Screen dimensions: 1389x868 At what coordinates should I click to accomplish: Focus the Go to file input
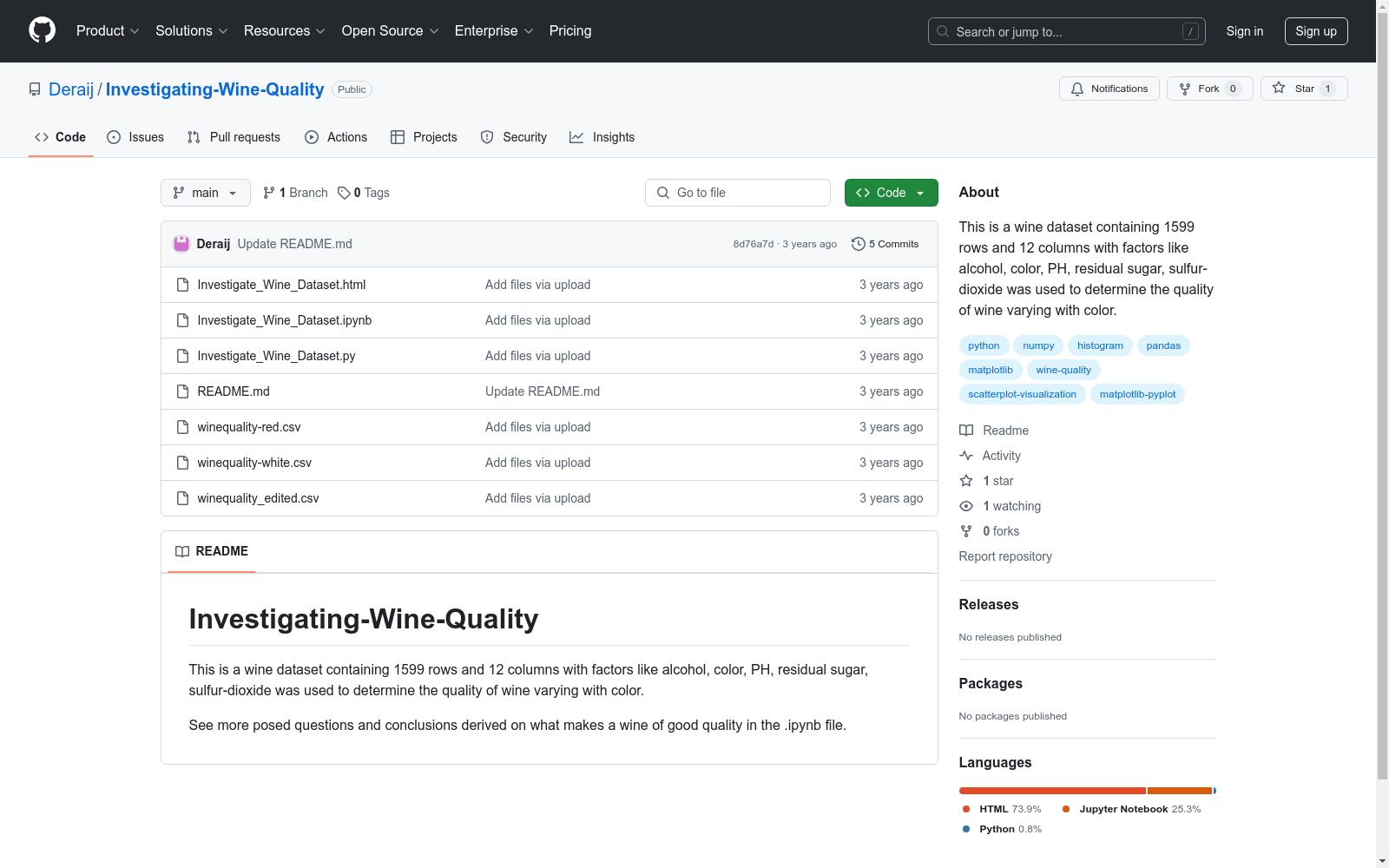click(x=738, y=193)
